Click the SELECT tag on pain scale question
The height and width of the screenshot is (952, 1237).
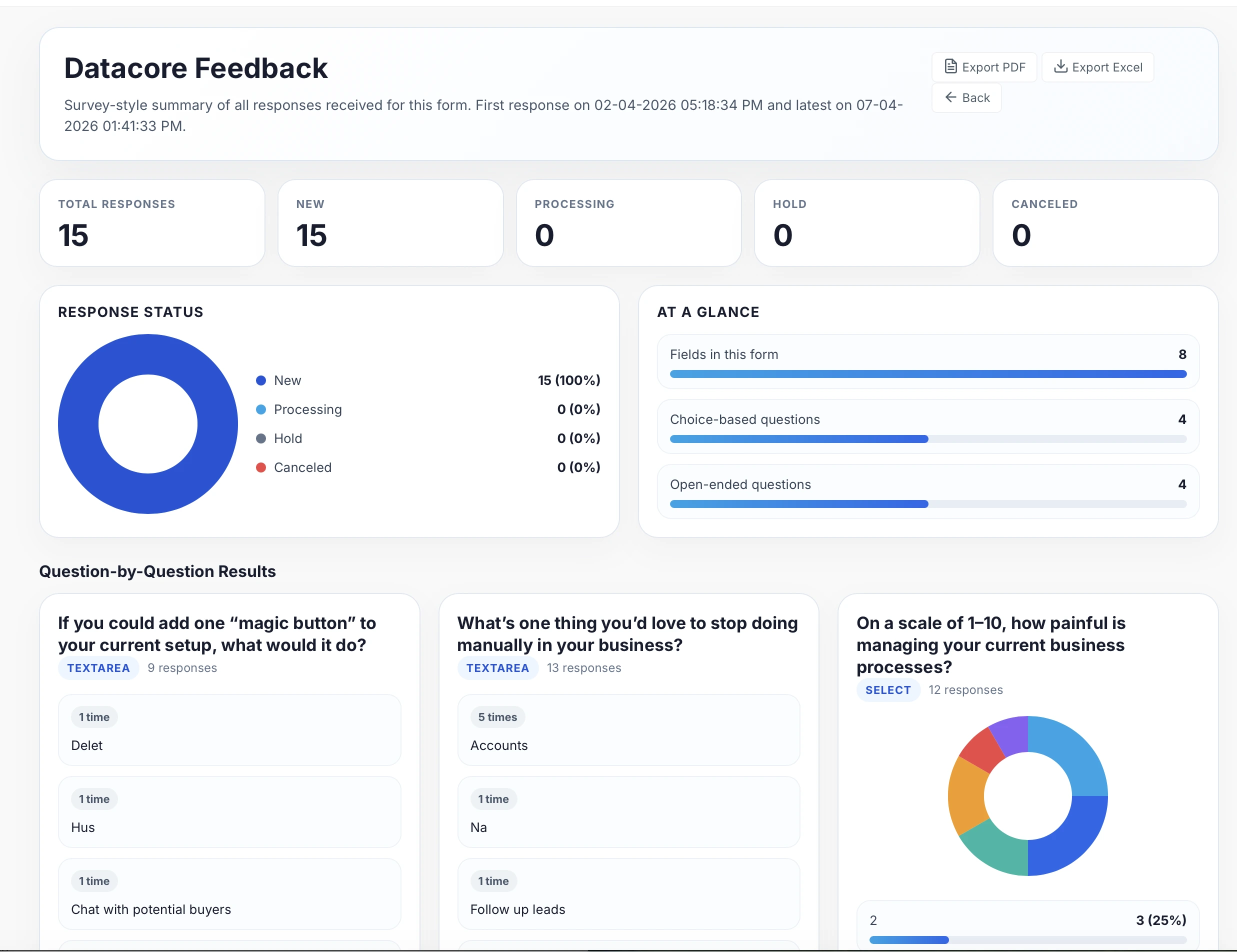[887, 690]
